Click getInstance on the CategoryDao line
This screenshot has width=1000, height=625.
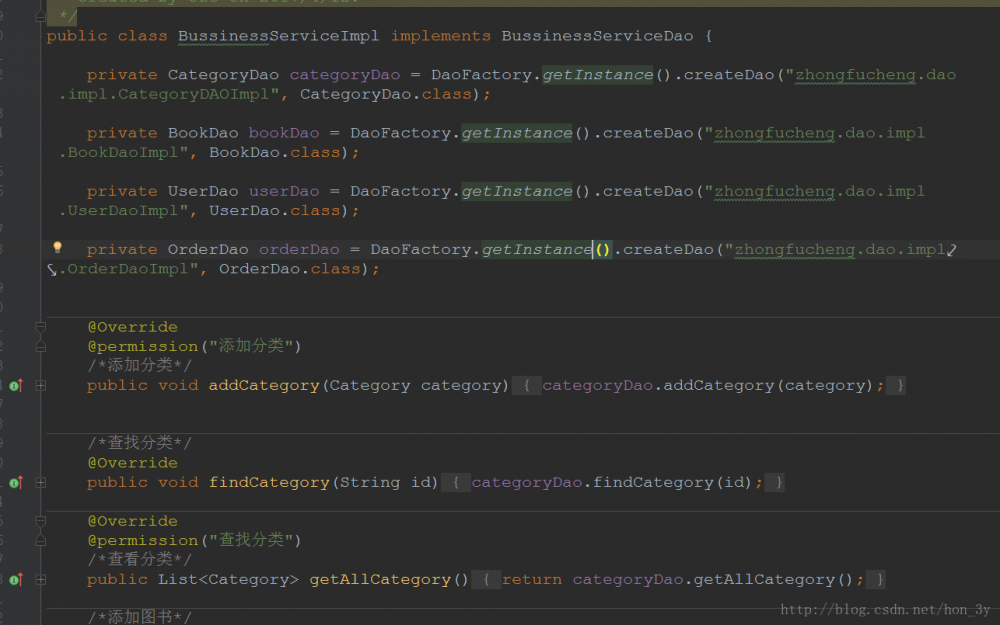click(598, 75)
